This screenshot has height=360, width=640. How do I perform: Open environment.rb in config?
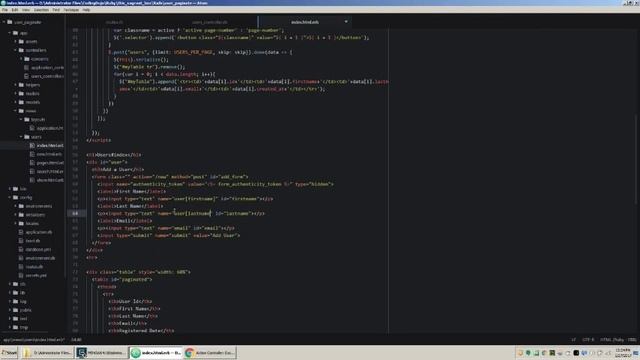coord(40,258)
